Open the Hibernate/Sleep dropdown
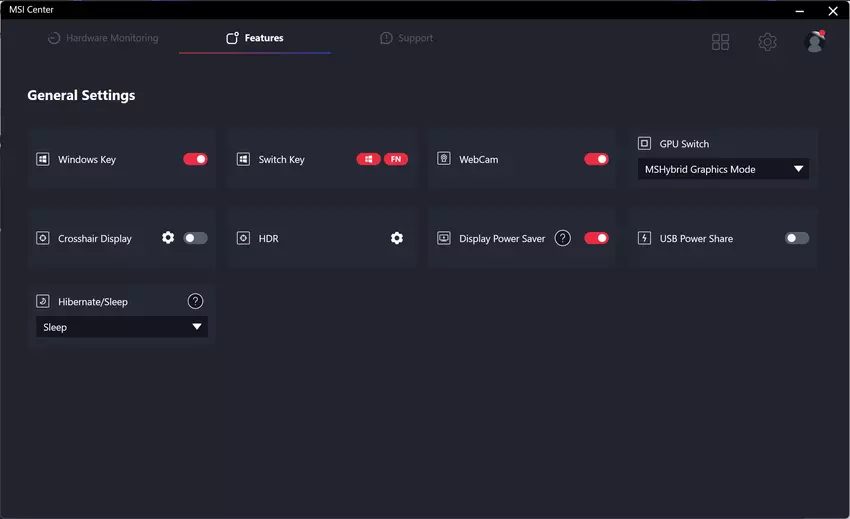850x519 pixels. (x=122, y=327)
